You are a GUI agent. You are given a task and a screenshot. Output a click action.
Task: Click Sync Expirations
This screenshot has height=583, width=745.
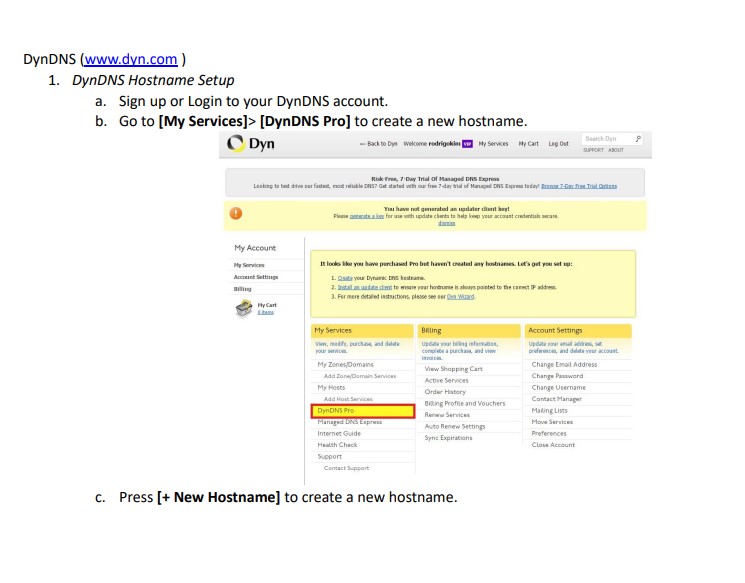click(449, 438)
